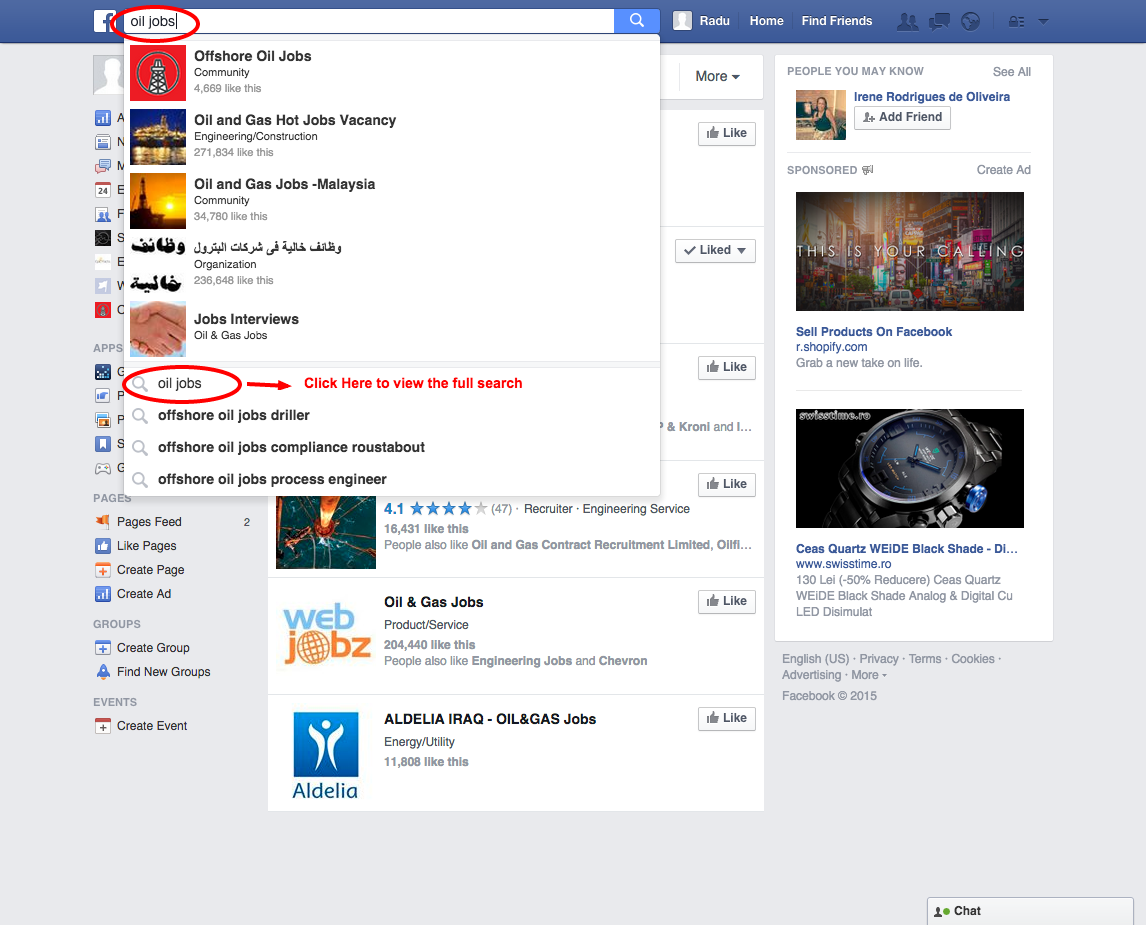Screen dimensions: 1146x925
Task: Click the Home link in top bar
Action: [x=766, y=21]
